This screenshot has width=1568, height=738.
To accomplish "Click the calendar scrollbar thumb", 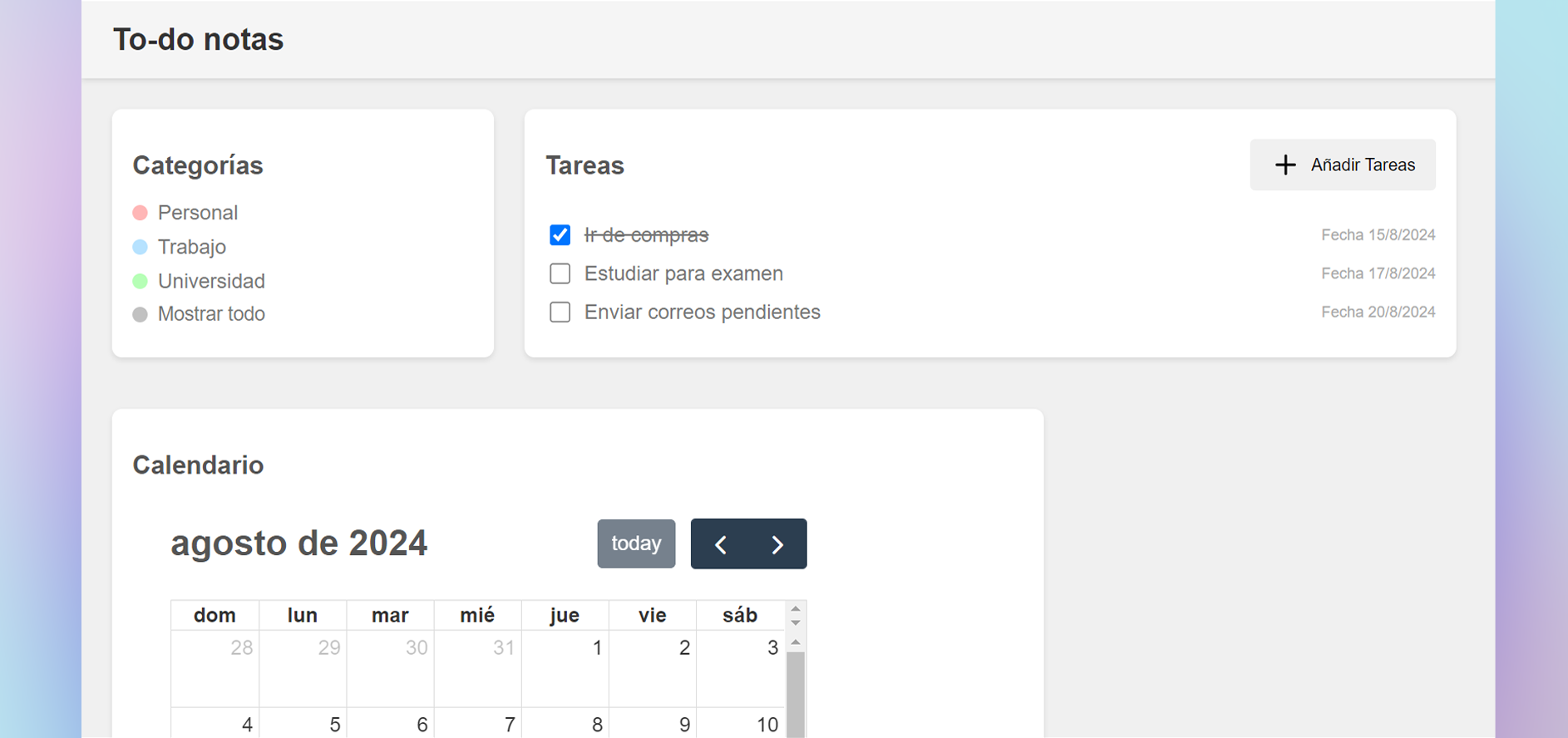I will (796, 694).
